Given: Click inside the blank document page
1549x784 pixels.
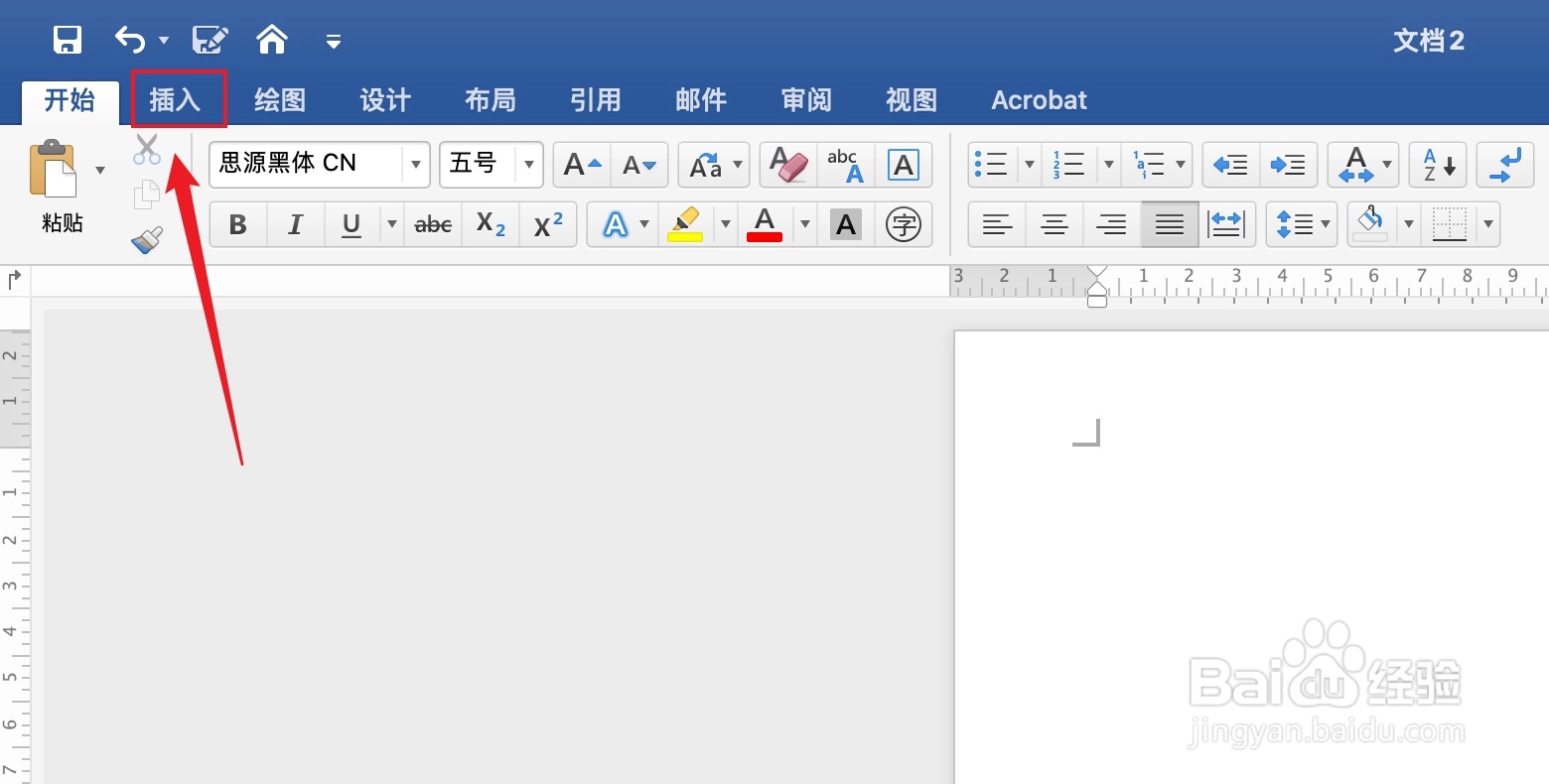Looking at the screenshot, I should pyautogui.click(x=1251, y=556).
